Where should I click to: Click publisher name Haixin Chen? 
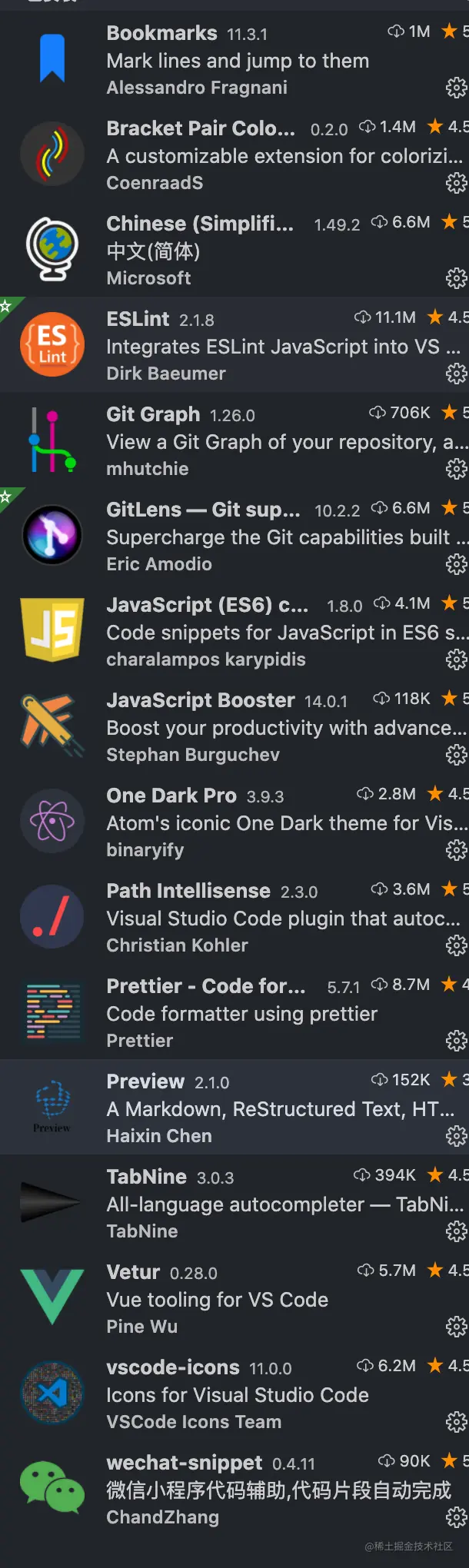click(159, 1136)
